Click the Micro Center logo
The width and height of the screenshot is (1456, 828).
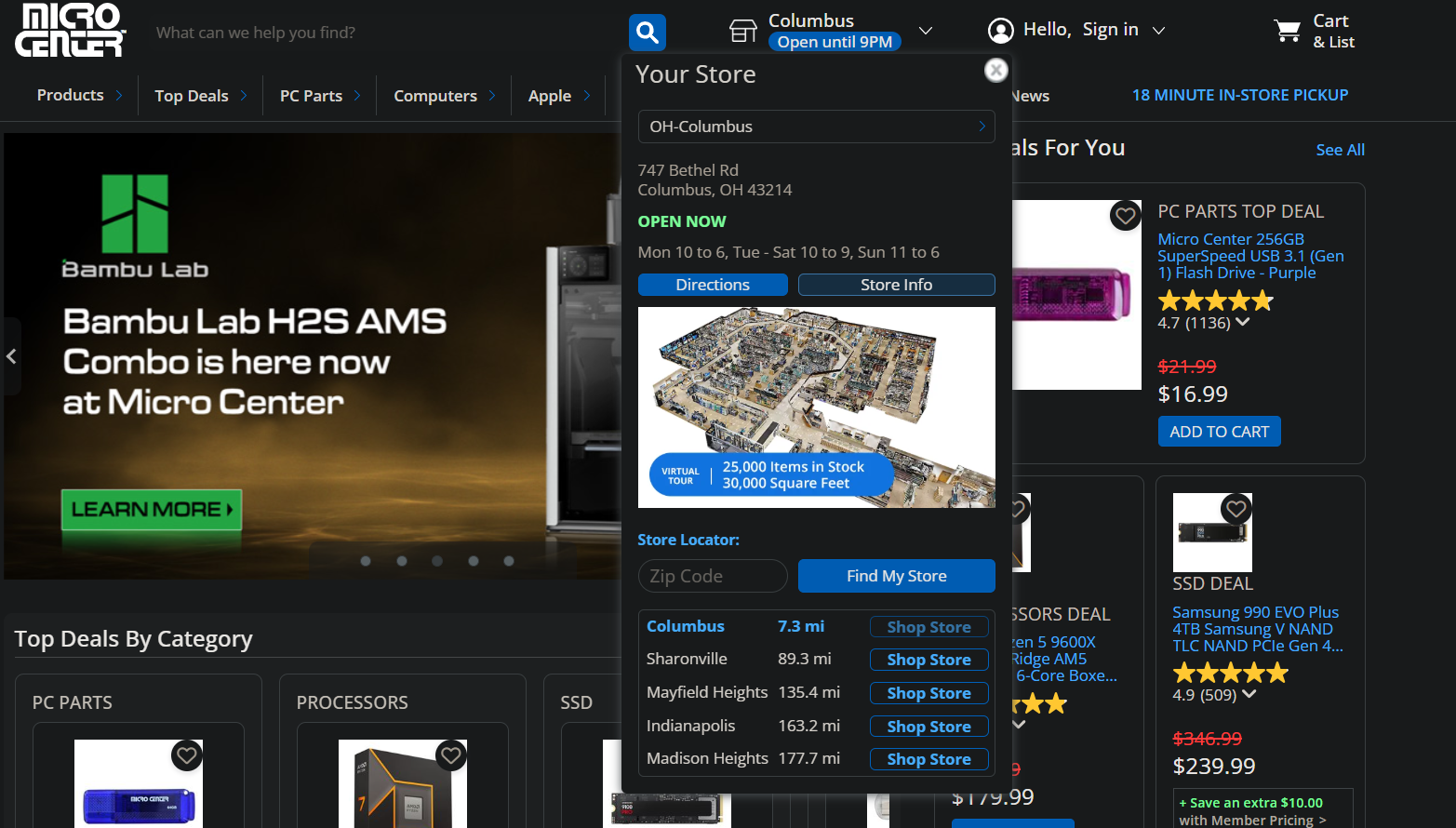[70, 31]
